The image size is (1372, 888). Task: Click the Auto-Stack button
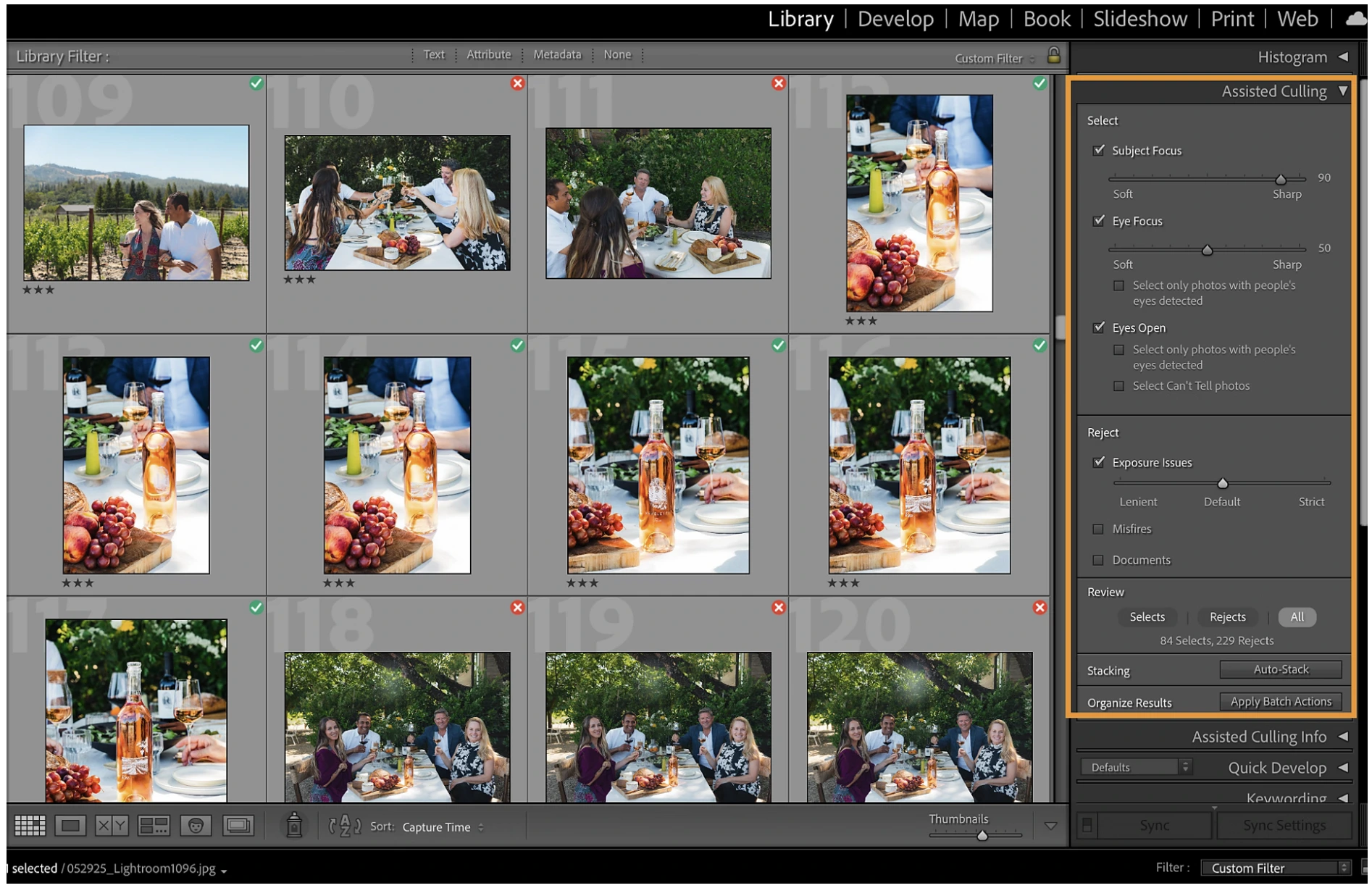1281,670
